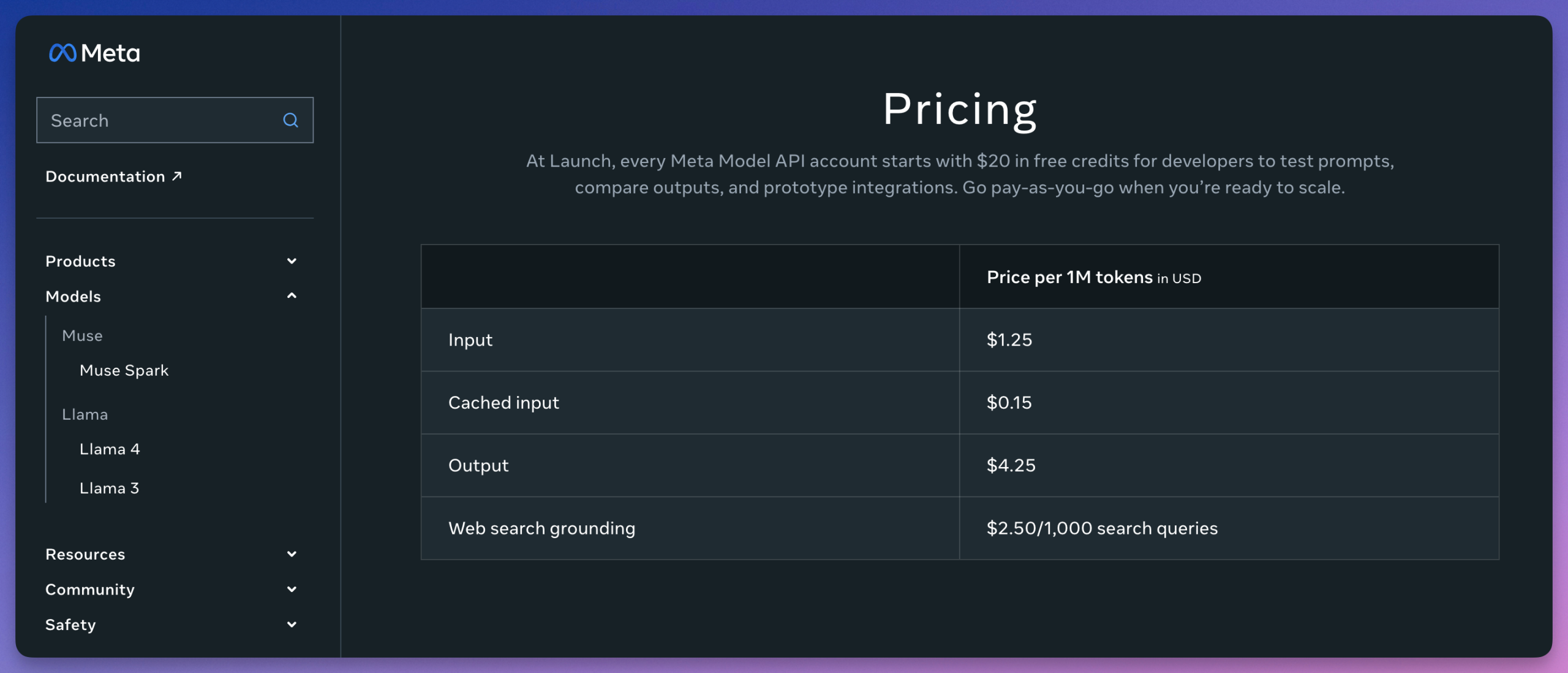Expand the Resources chevron

point(292,554)
